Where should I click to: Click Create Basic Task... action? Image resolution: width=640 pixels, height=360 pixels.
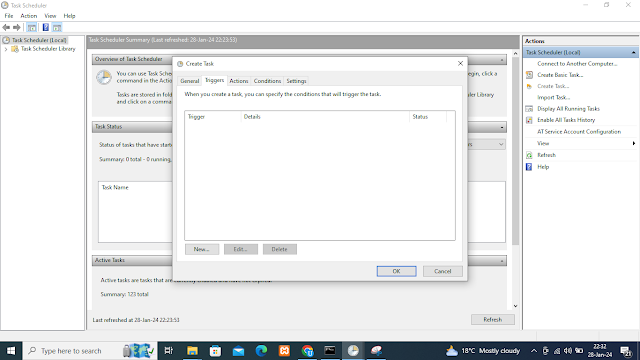[560, 75]
